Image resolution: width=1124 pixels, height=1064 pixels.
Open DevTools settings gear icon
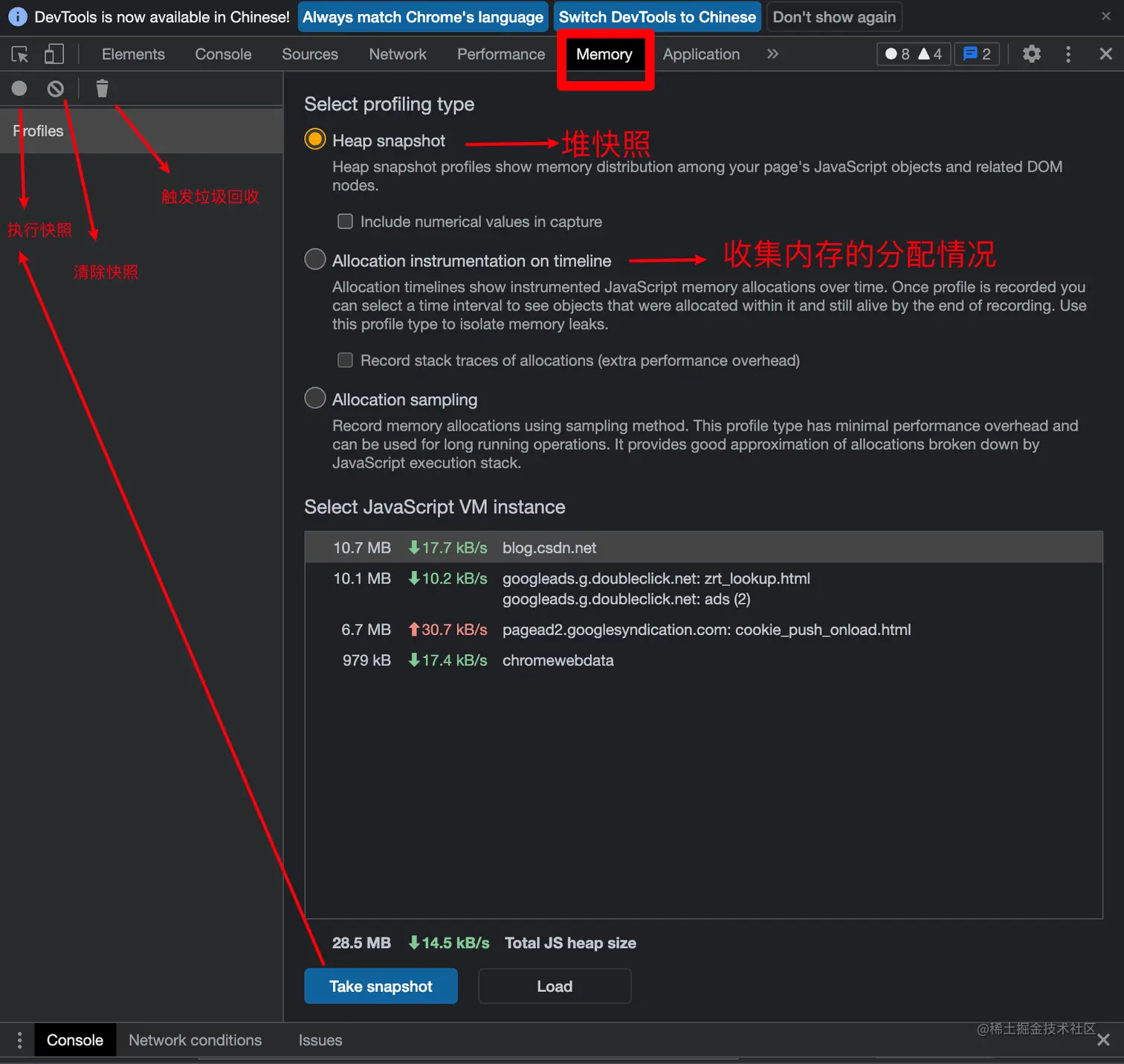[1032, 54]
